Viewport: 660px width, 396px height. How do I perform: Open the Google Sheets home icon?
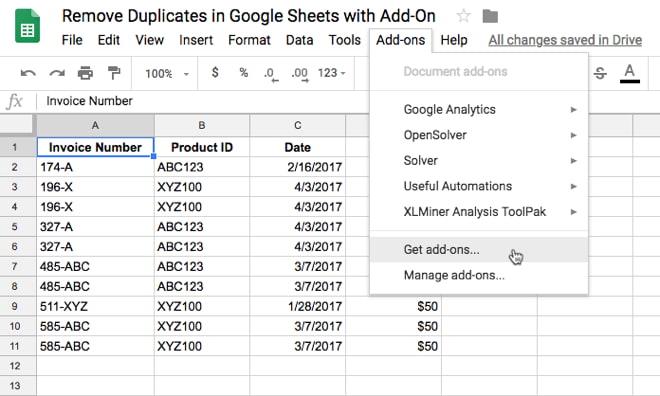click(27, 26)
